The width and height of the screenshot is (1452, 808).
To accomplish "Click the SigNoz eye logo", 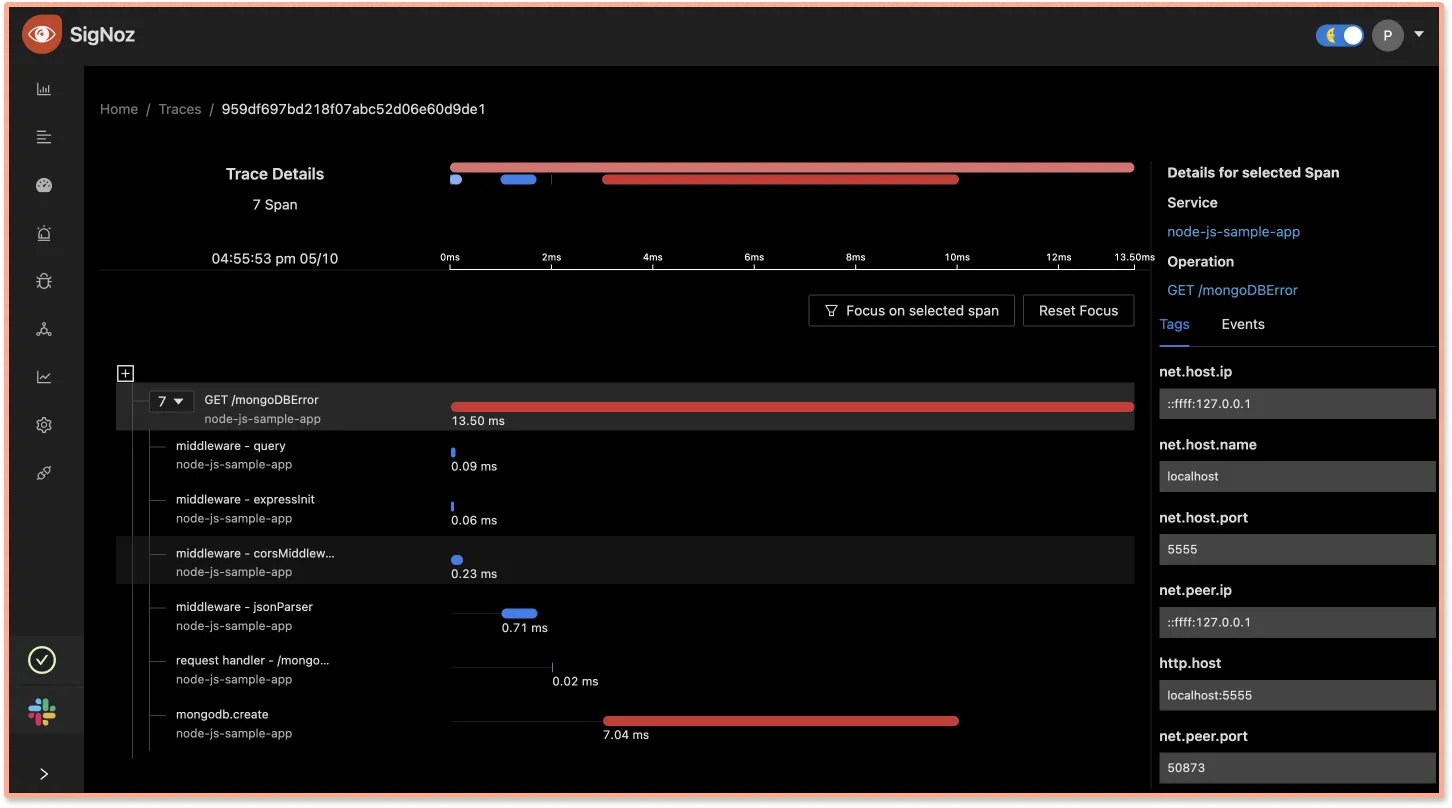I will point(42,35).
